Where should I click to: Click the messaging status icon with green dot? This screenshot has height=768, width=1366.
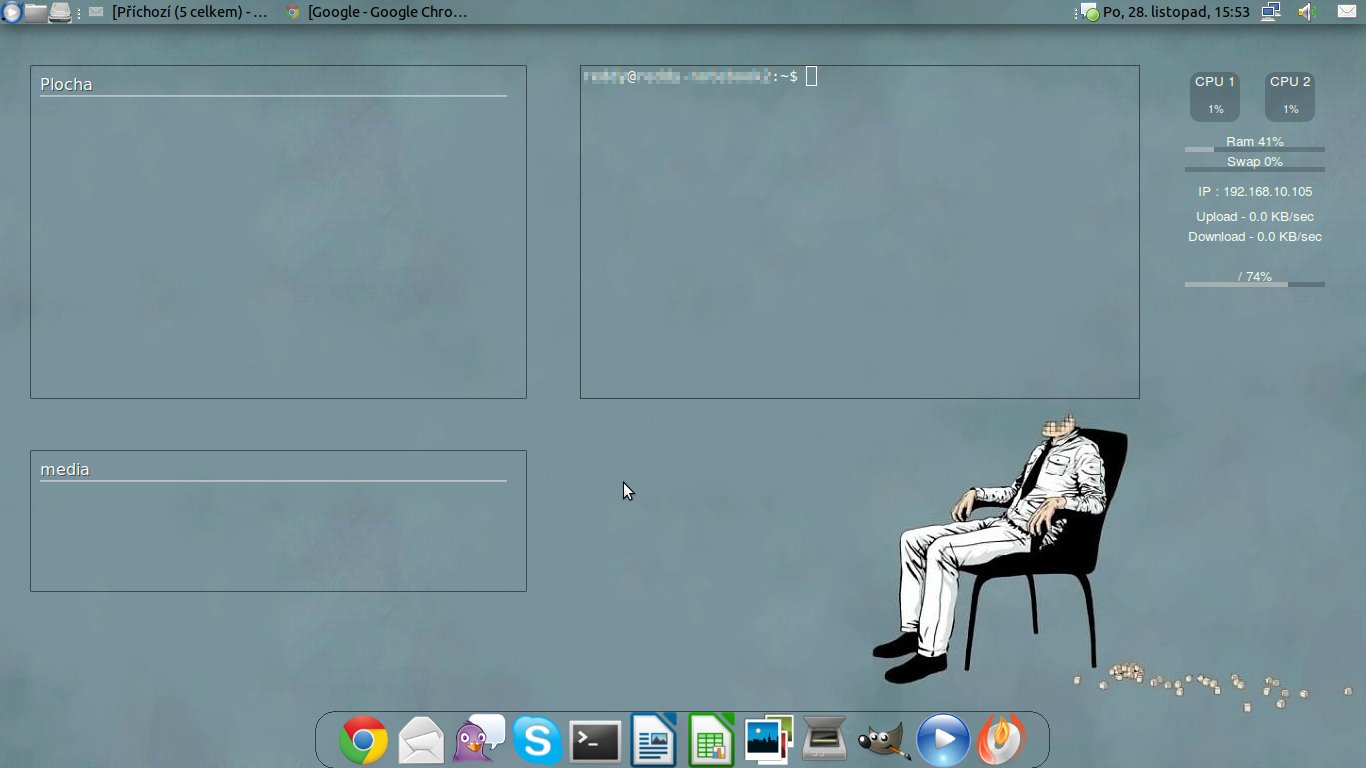(x=1089, y=12)
